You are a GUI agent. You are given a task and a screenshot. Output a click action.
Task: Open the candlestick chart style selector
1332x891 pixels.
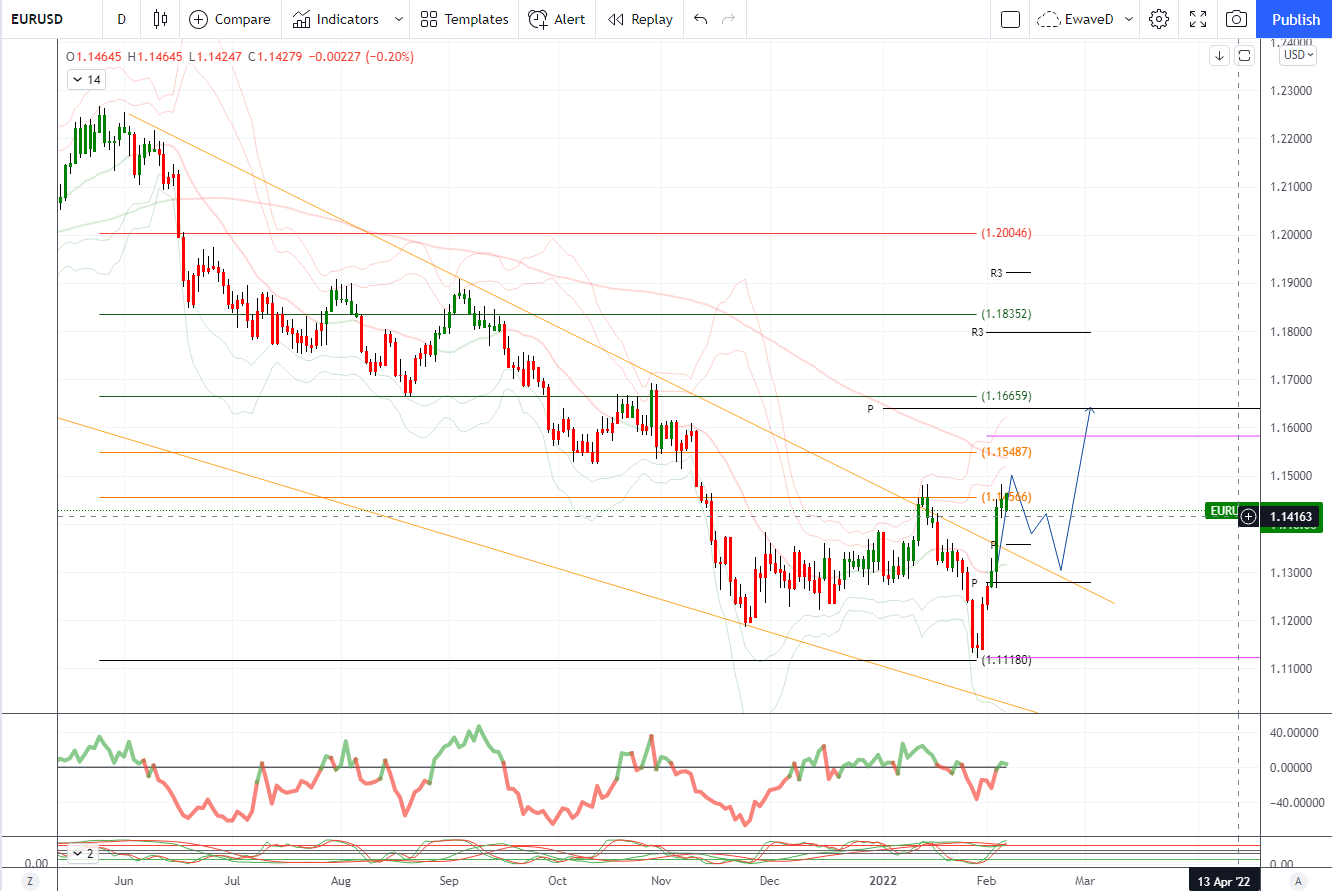coord(160,19)
